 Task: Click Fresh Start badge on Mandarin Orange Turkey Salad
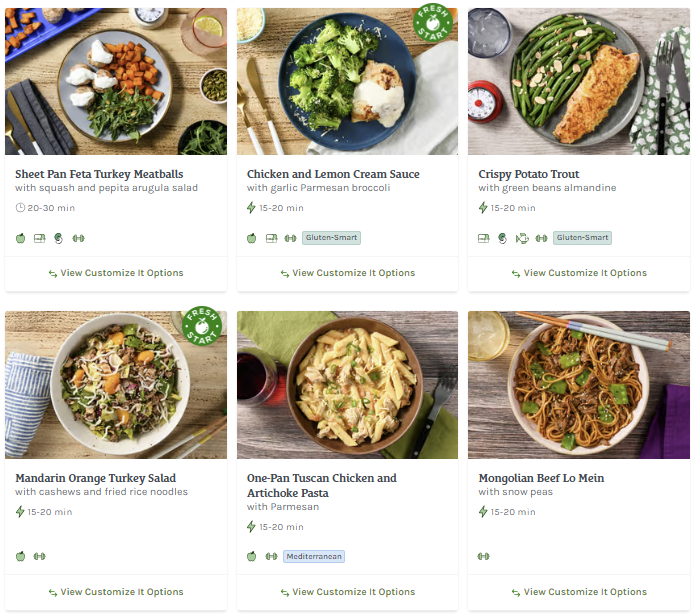coord(202,327)
